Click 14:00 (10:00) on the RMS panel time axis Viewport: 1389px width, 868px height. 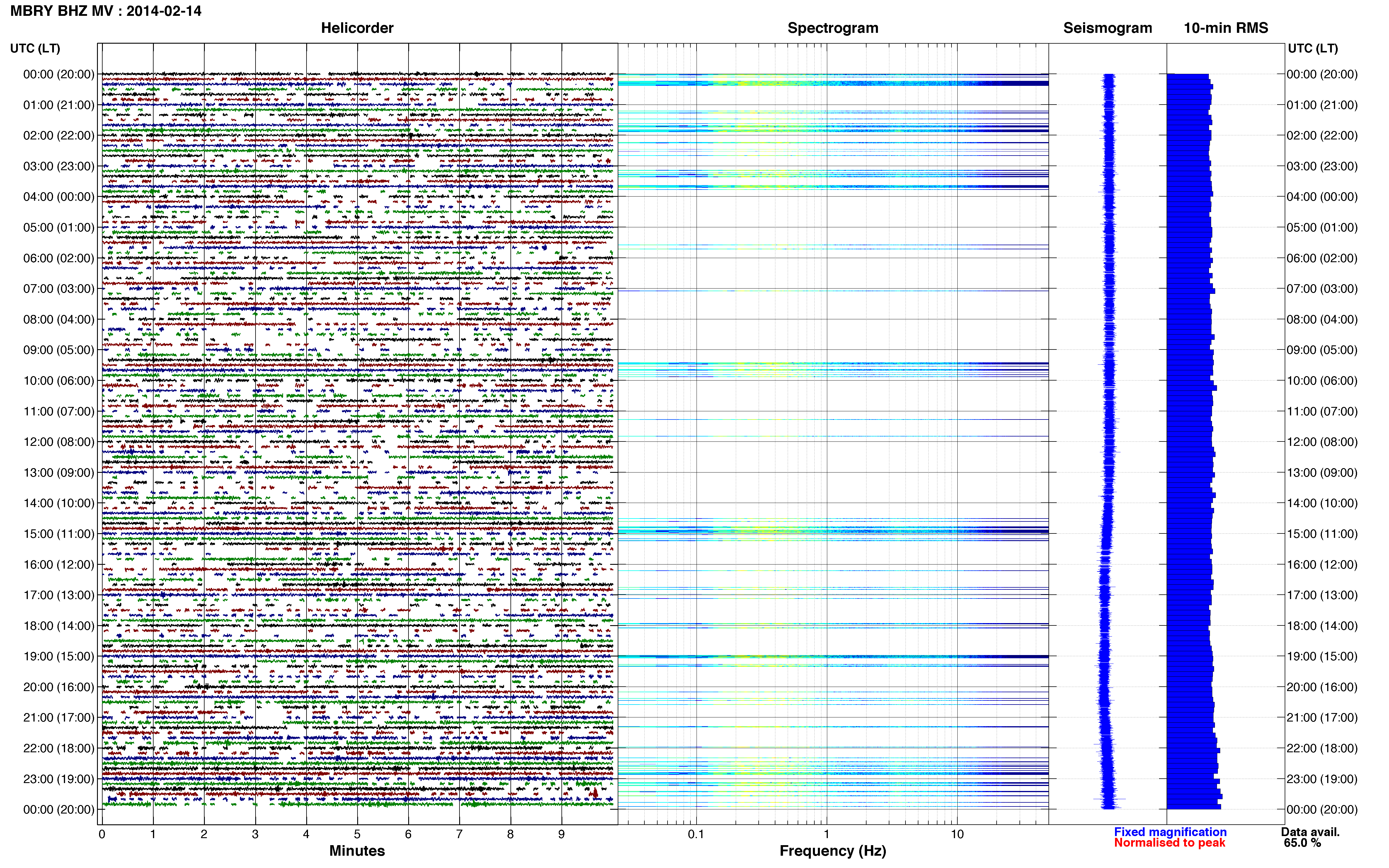click(1322, 503)
